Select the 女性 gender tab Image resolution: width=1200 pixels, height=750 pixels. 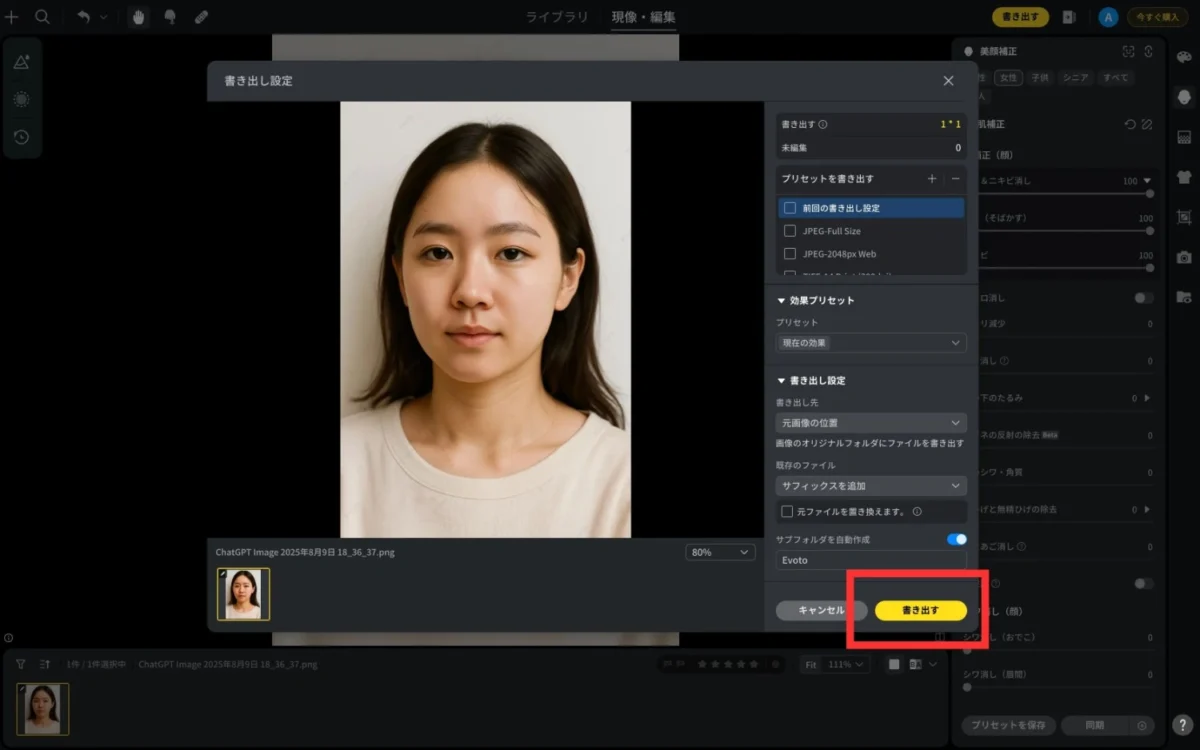coord(1009,77)
